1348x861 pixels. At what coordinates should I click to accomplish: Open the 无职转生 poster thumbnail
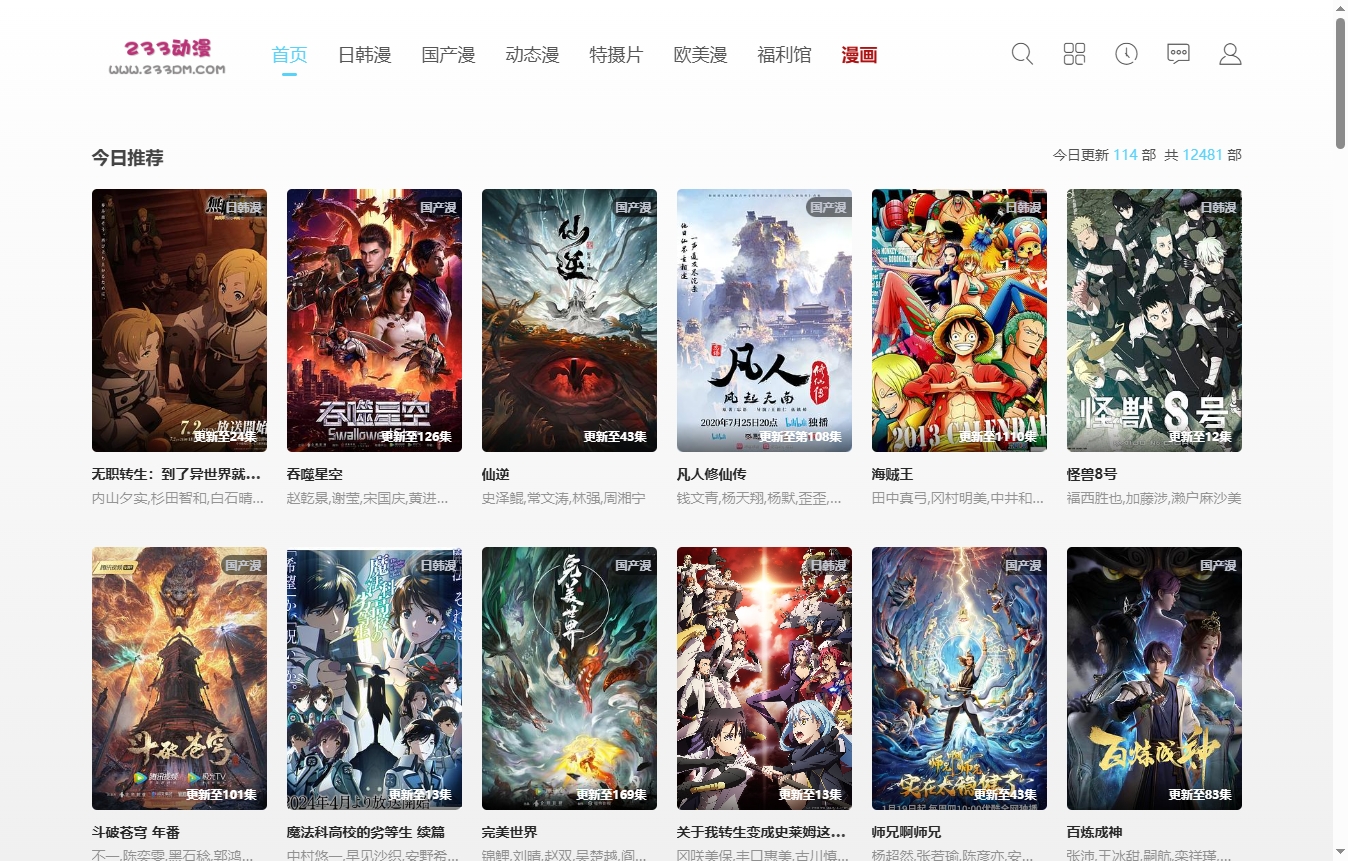point(179,320)
